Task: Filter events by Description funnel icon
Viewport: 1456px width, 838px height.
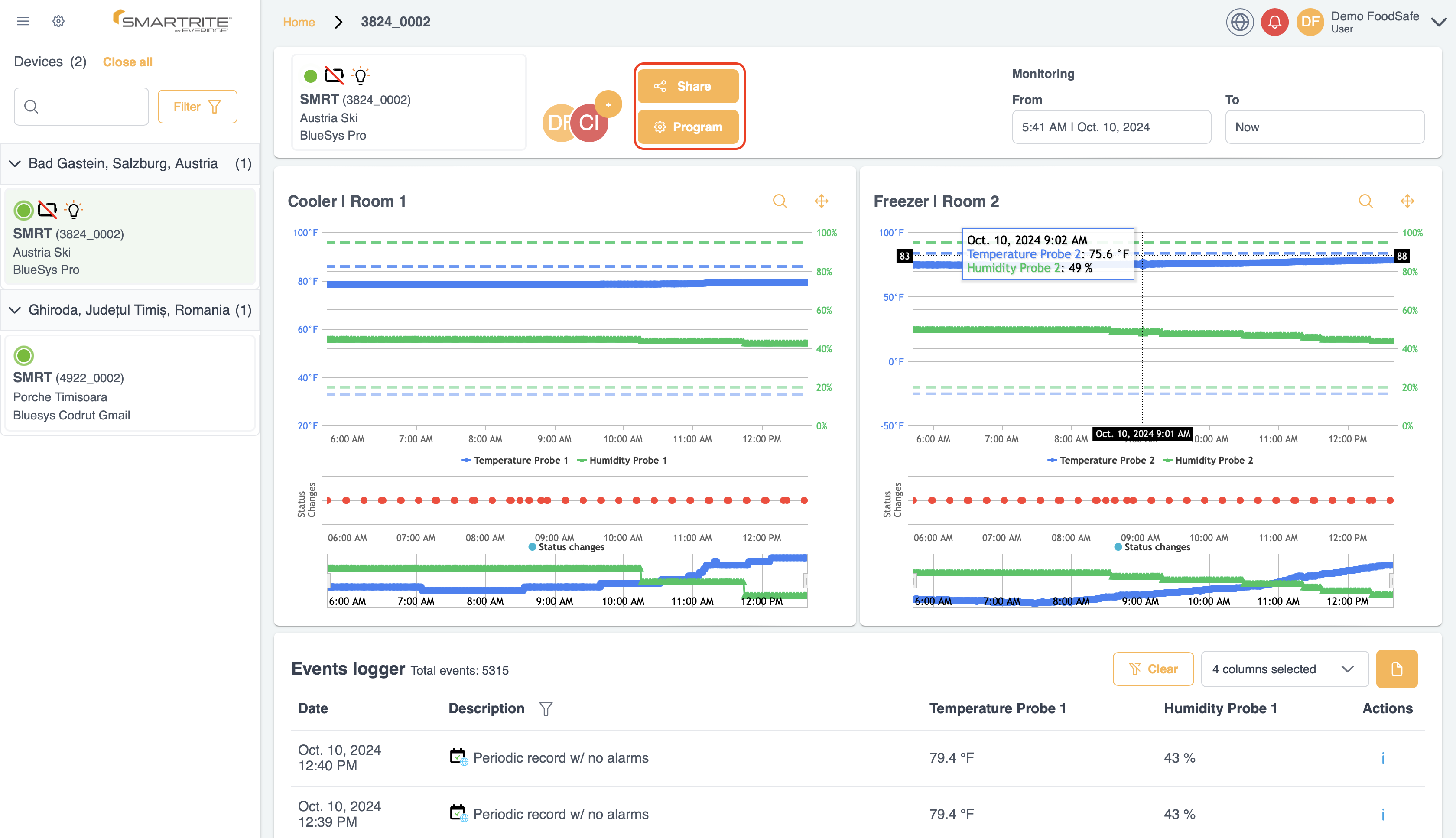Action: (x=546, y=708)
